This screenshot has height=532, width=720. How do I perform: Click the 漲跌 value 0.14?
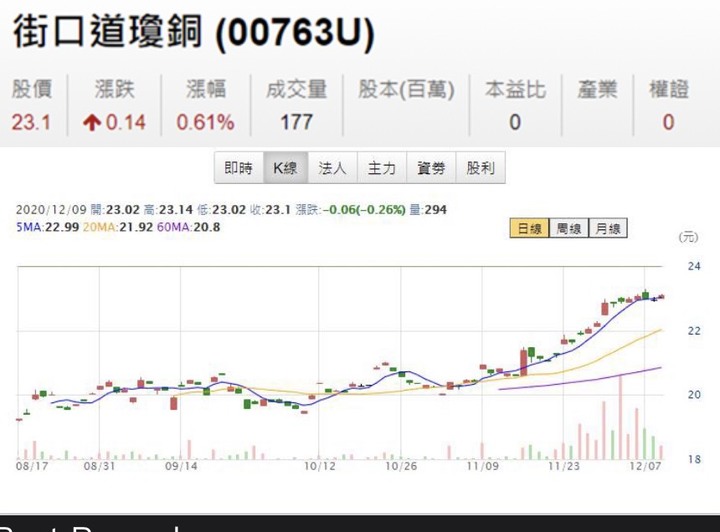(x=125, y=123)
